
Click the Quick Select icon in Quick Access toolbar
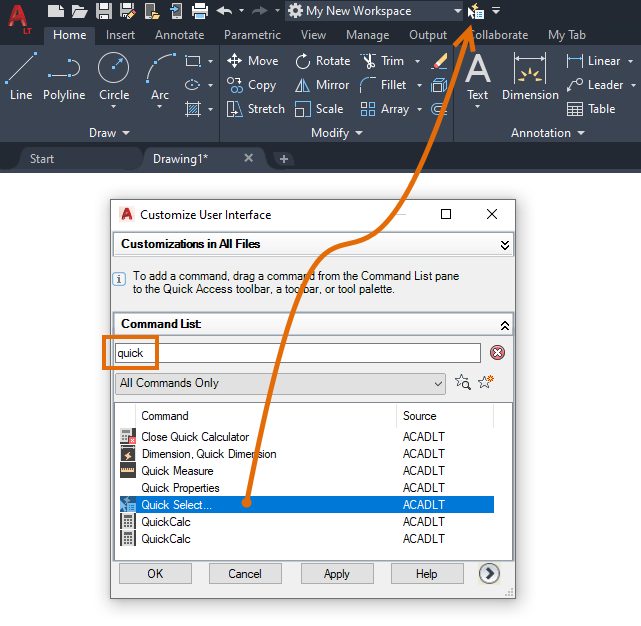point(475,11)
